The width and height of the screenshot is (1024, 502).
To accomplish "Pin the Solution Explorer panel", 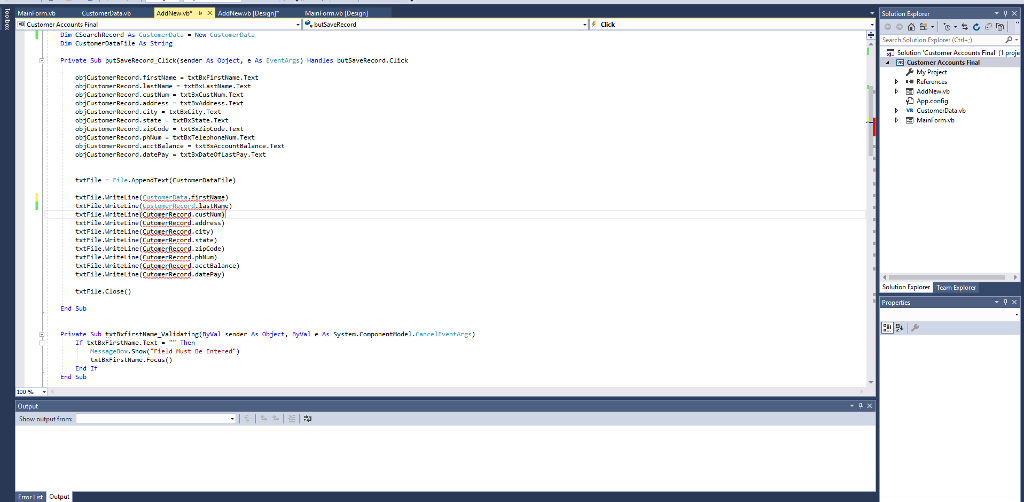I will (1006, 13).
